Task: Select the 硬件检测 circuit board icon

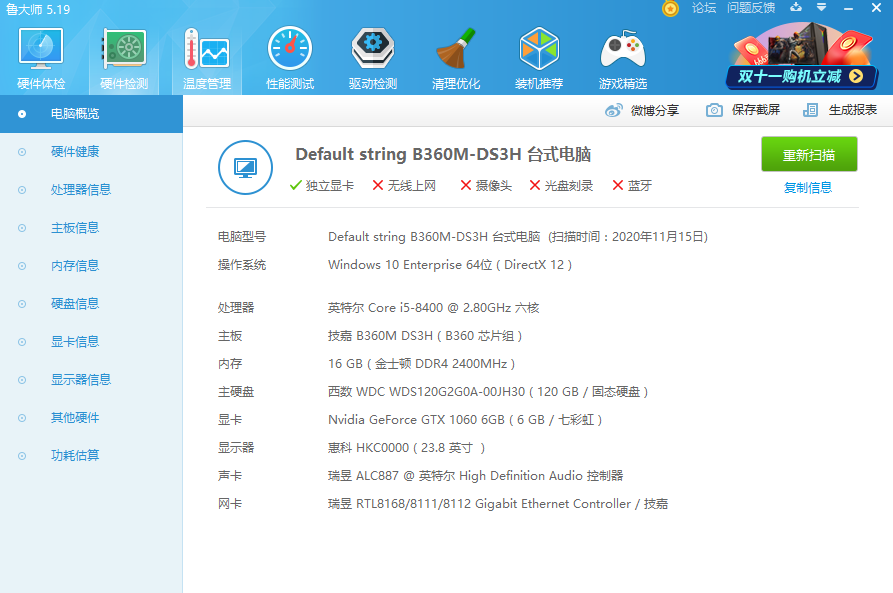Action: tap(124, 48)
